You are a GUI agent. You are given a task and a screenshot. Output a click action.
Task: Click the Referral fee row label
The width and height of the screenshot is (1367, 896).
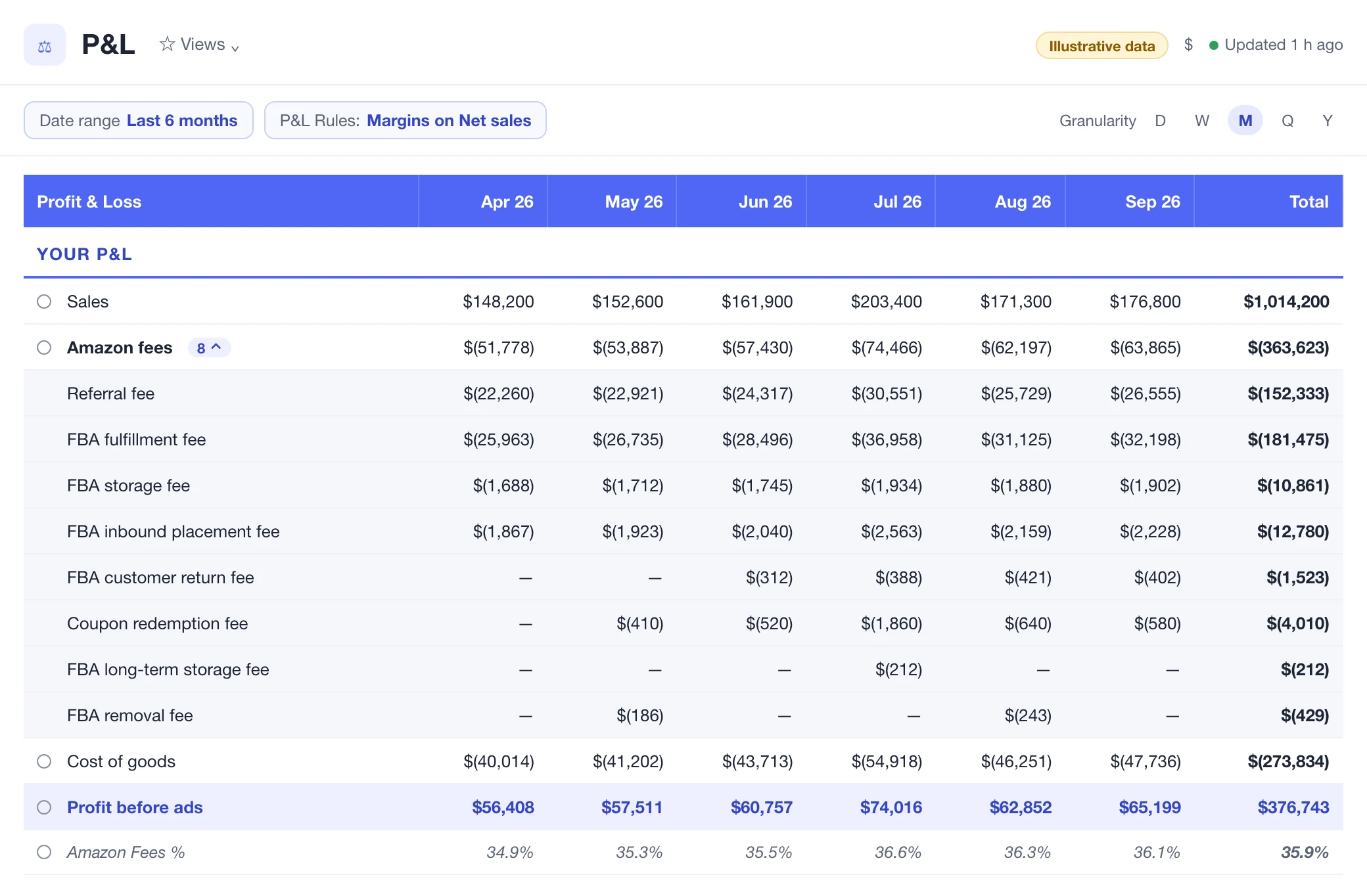click(110, 393)
